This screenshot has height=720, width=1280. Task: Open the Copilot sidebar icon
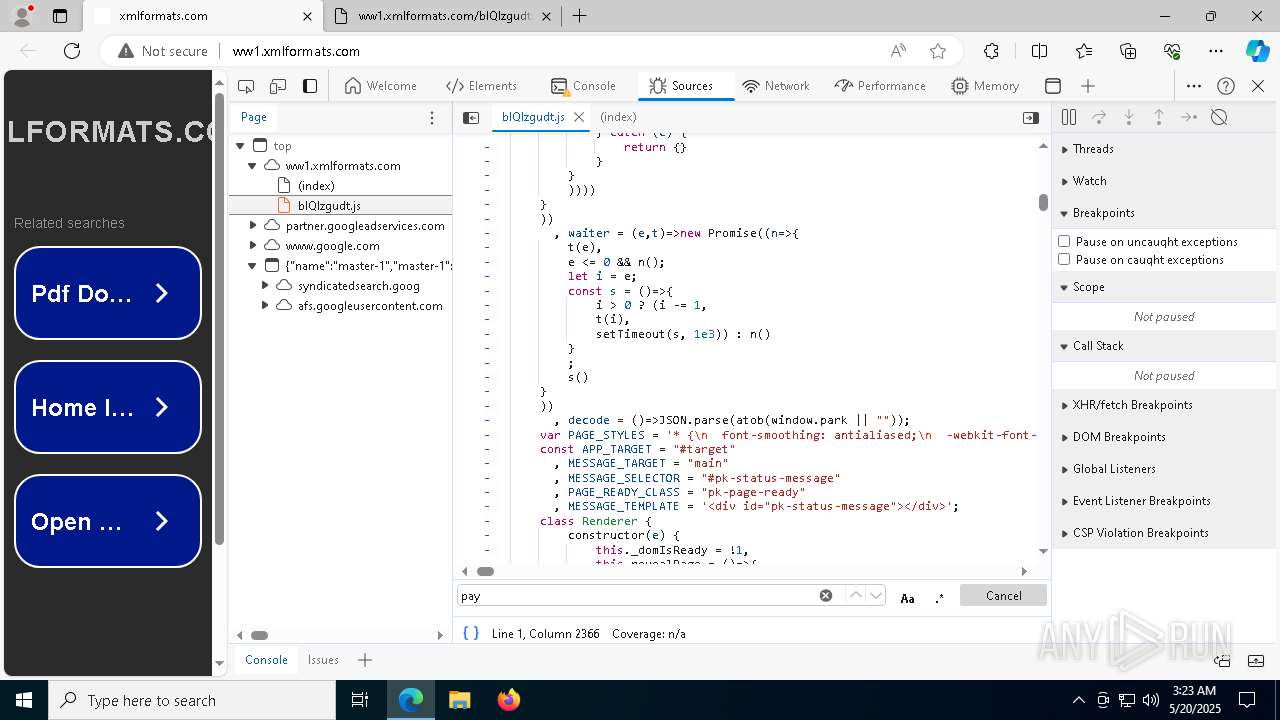click(x=1258, y=51)
